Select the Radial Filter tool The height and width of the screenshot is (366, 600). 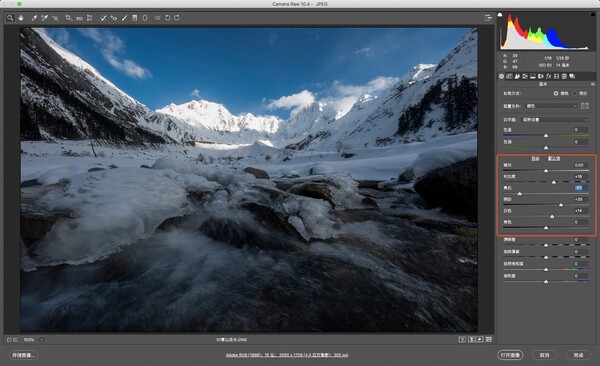click(x=145, y=18)
